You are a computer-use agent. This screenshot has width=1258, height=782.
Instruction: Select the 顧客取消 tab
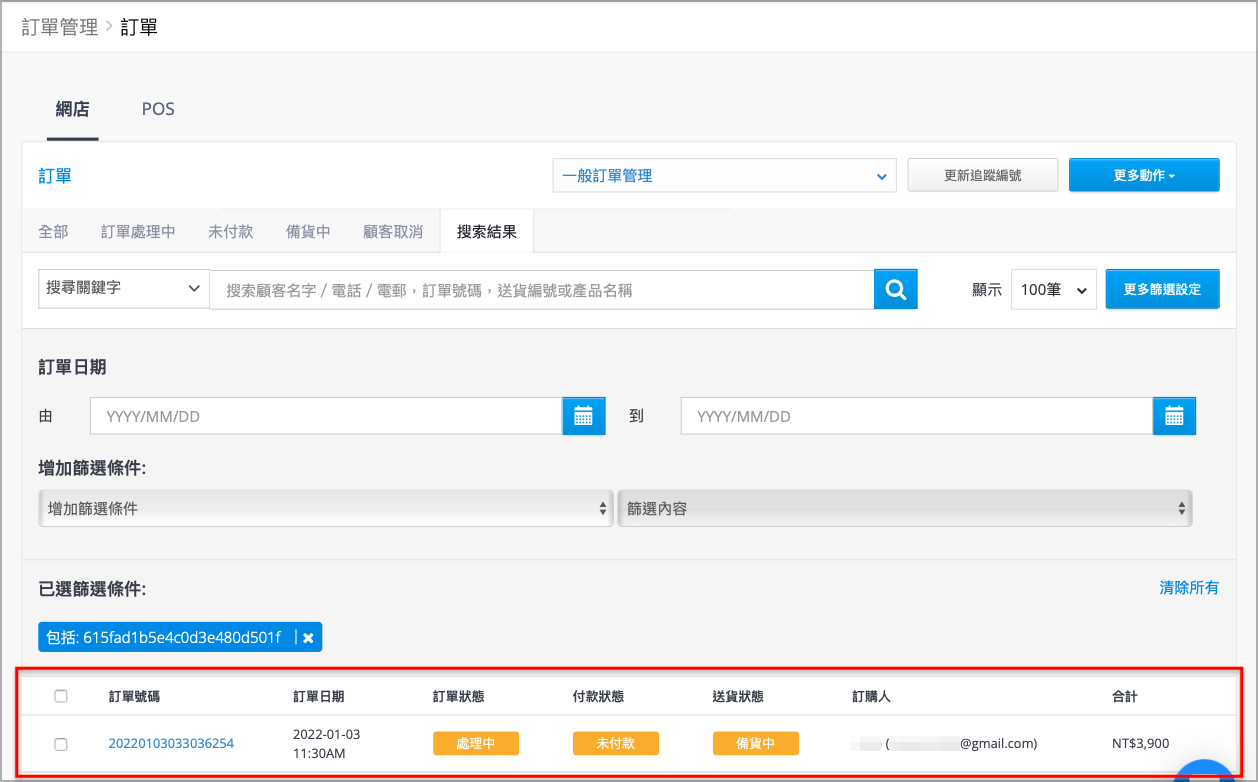click(x=392, y=231)
